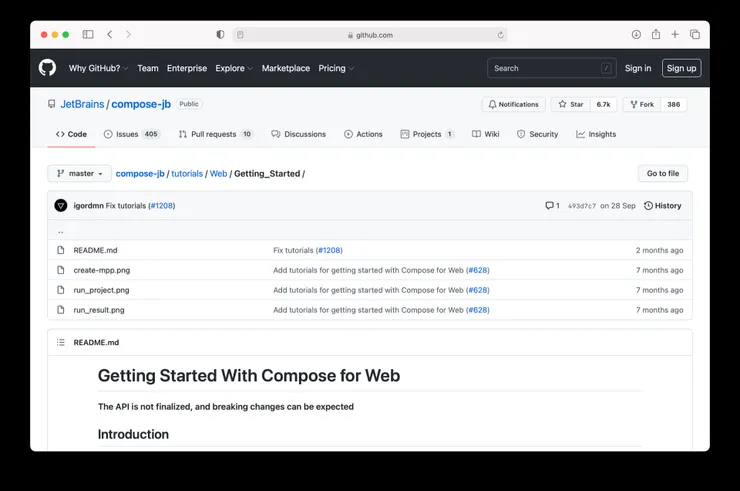Screen dimensions: 740x491
Task: Click the Safari share icon
Action: coord(656,35)
